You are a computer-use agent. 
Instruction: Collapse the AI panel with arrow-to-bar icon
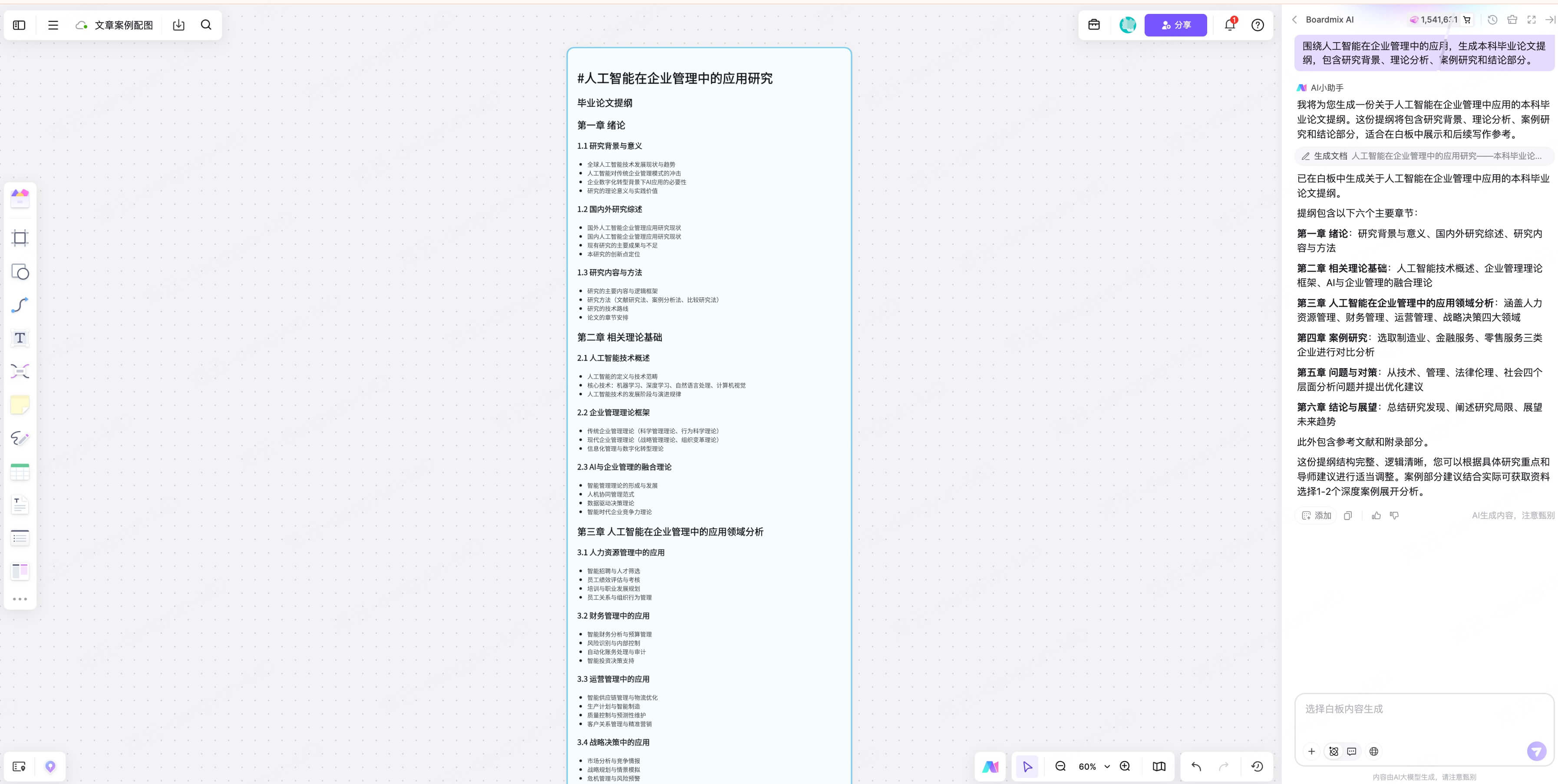(x=1550, y=20)
